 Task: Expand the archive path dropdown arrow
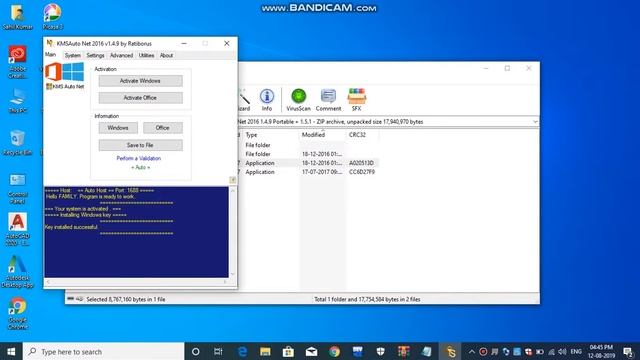535,122
